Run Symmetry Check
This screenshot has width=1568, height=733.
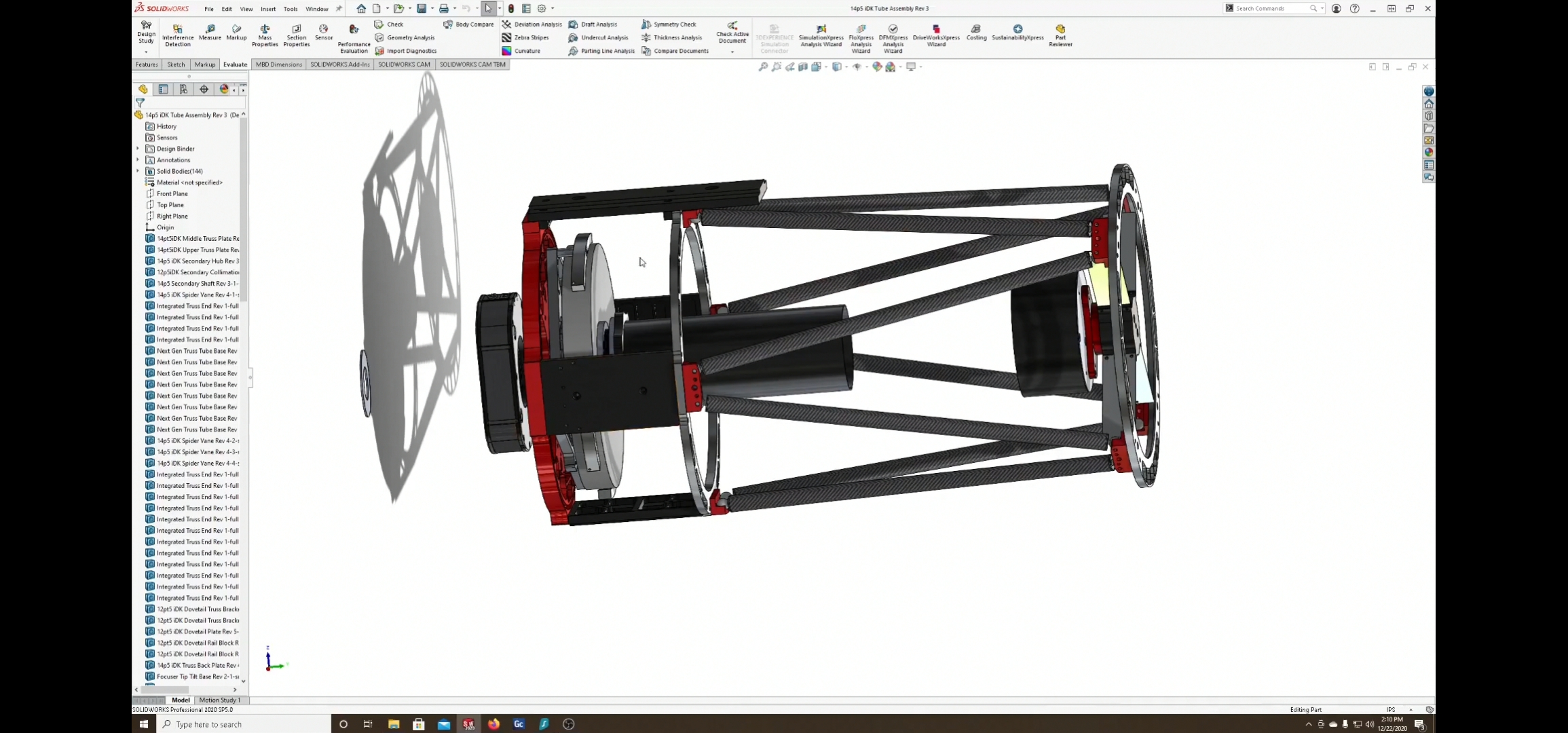(x=669, y=24)
